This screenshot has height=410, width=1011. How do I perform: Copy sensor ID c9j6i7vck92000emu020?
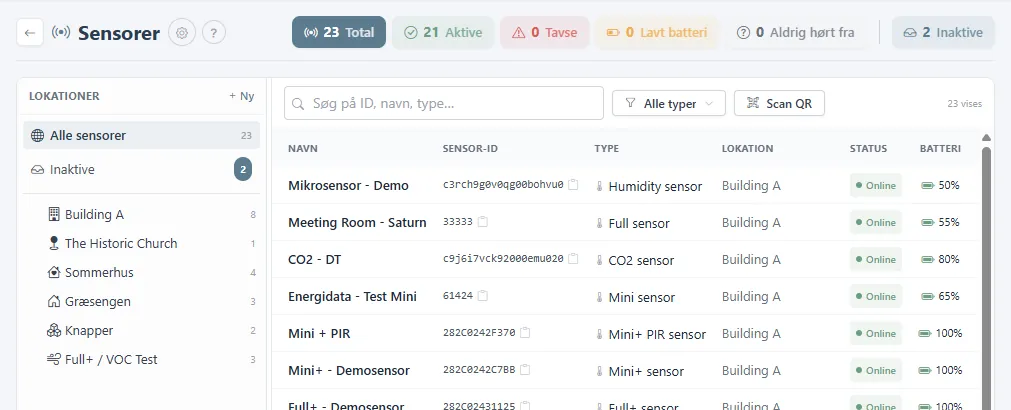click(x=573, y=259)
